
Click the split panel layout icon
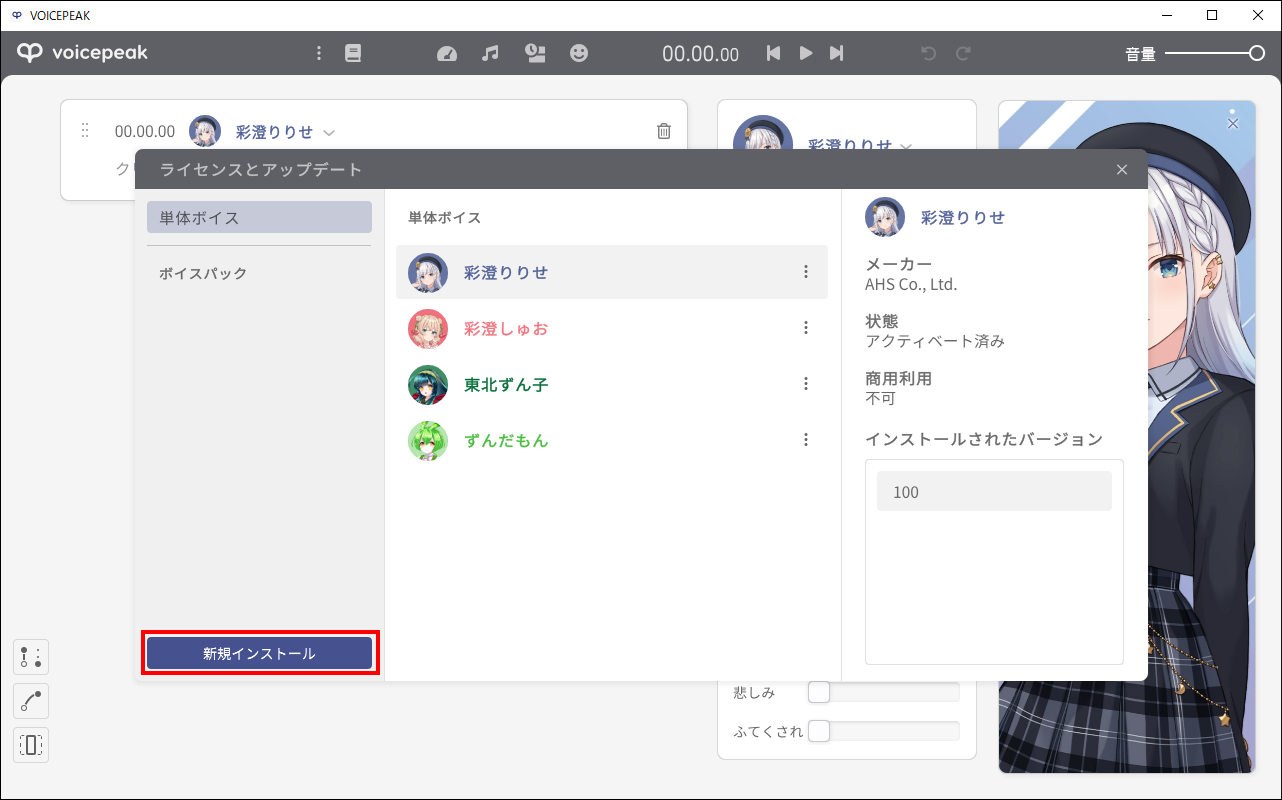pos(31,745)
